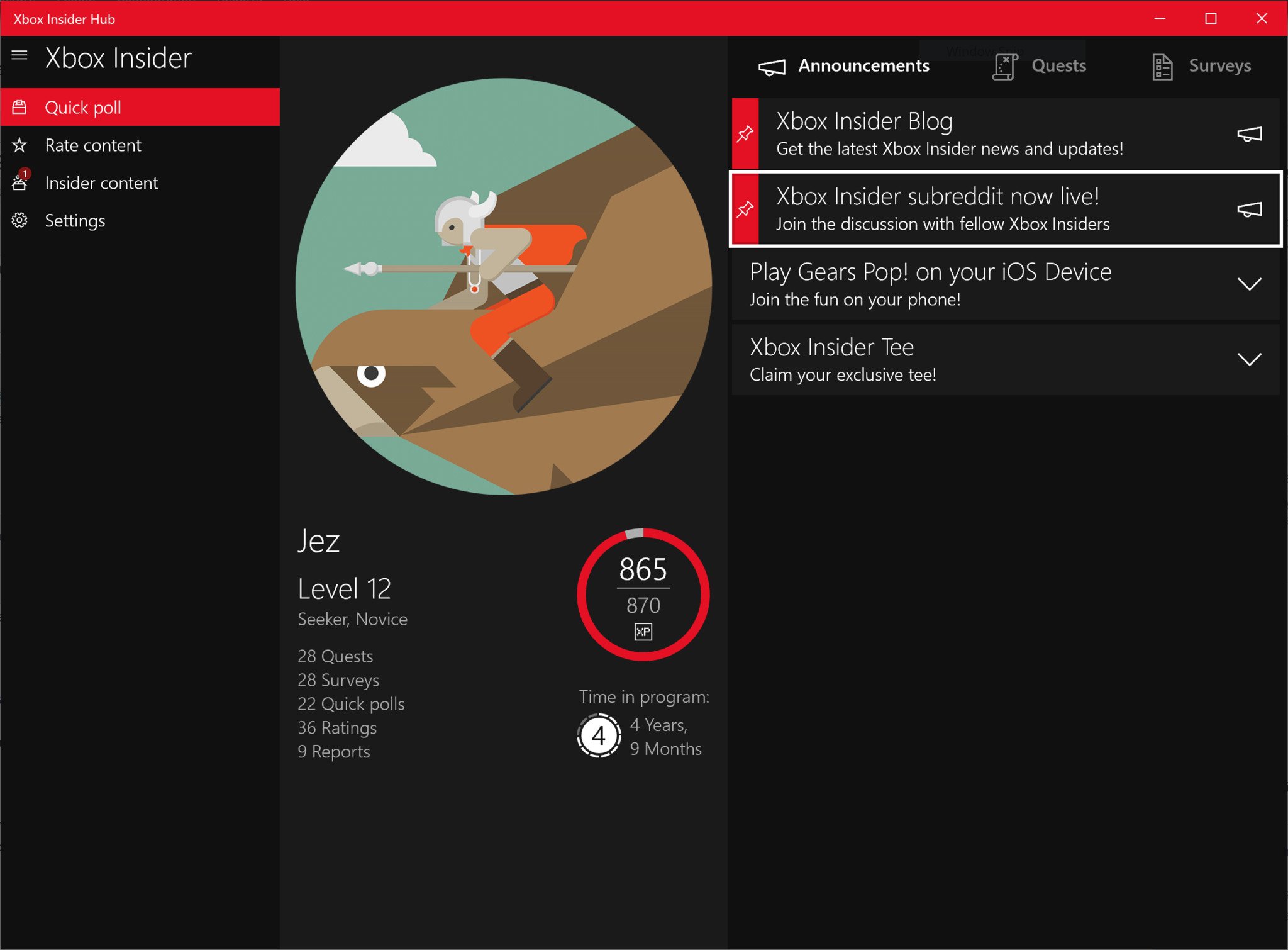Click the Jez profile avatar picture

pos(503,286)
